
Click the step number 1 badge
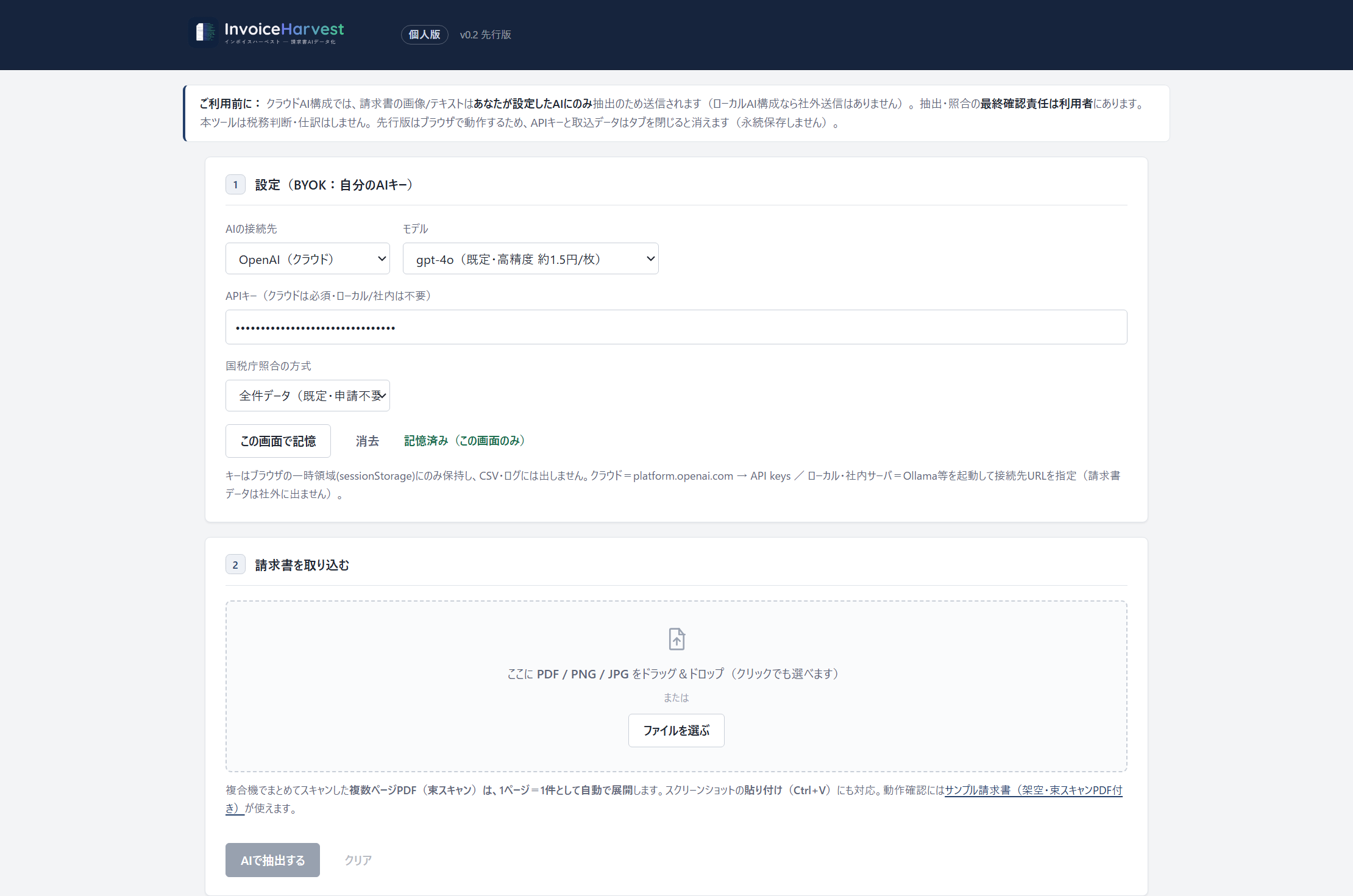(x=235, y=185)
